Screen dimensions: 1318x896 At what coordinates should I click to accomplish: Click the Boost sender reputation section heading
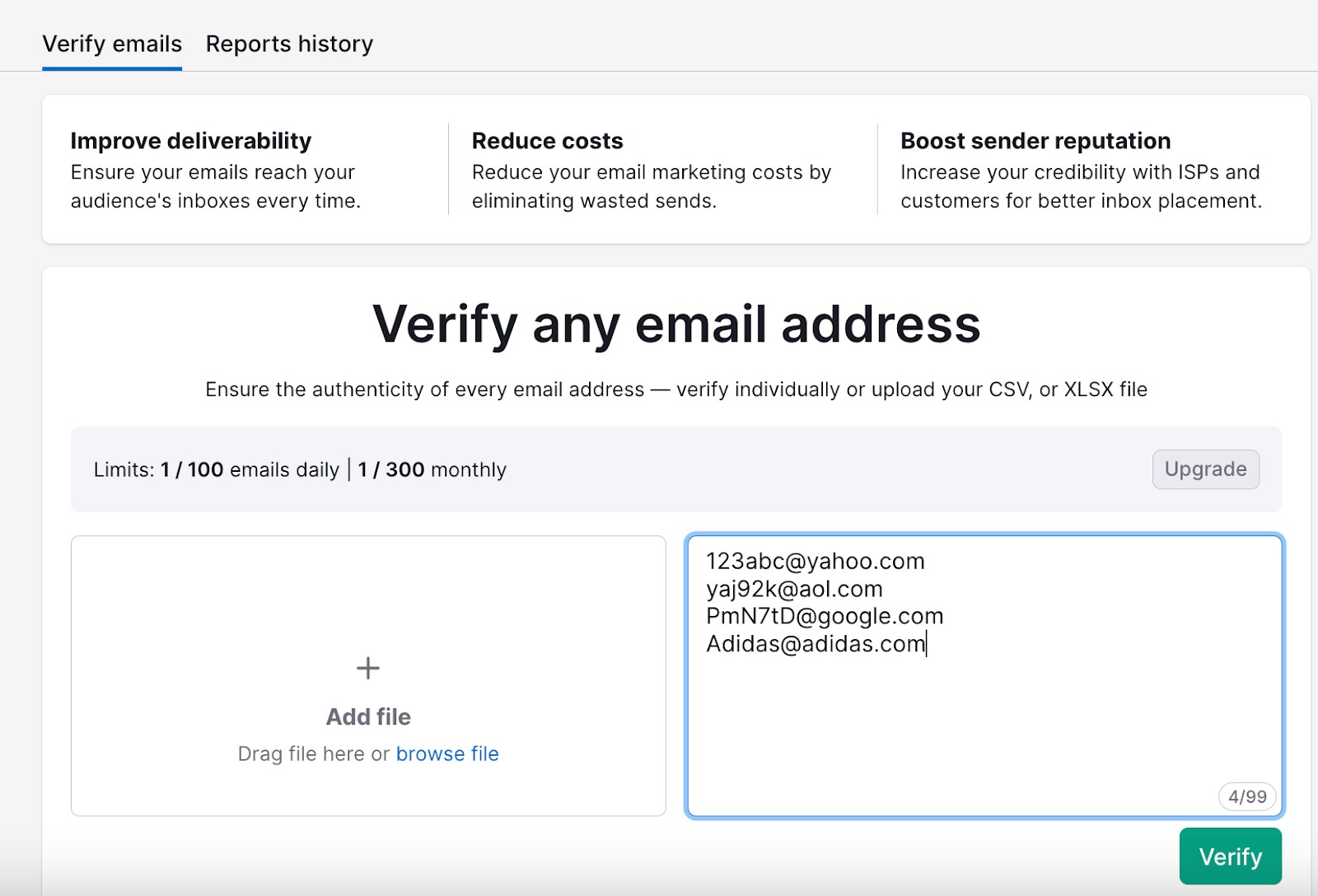coord(1035,140)
